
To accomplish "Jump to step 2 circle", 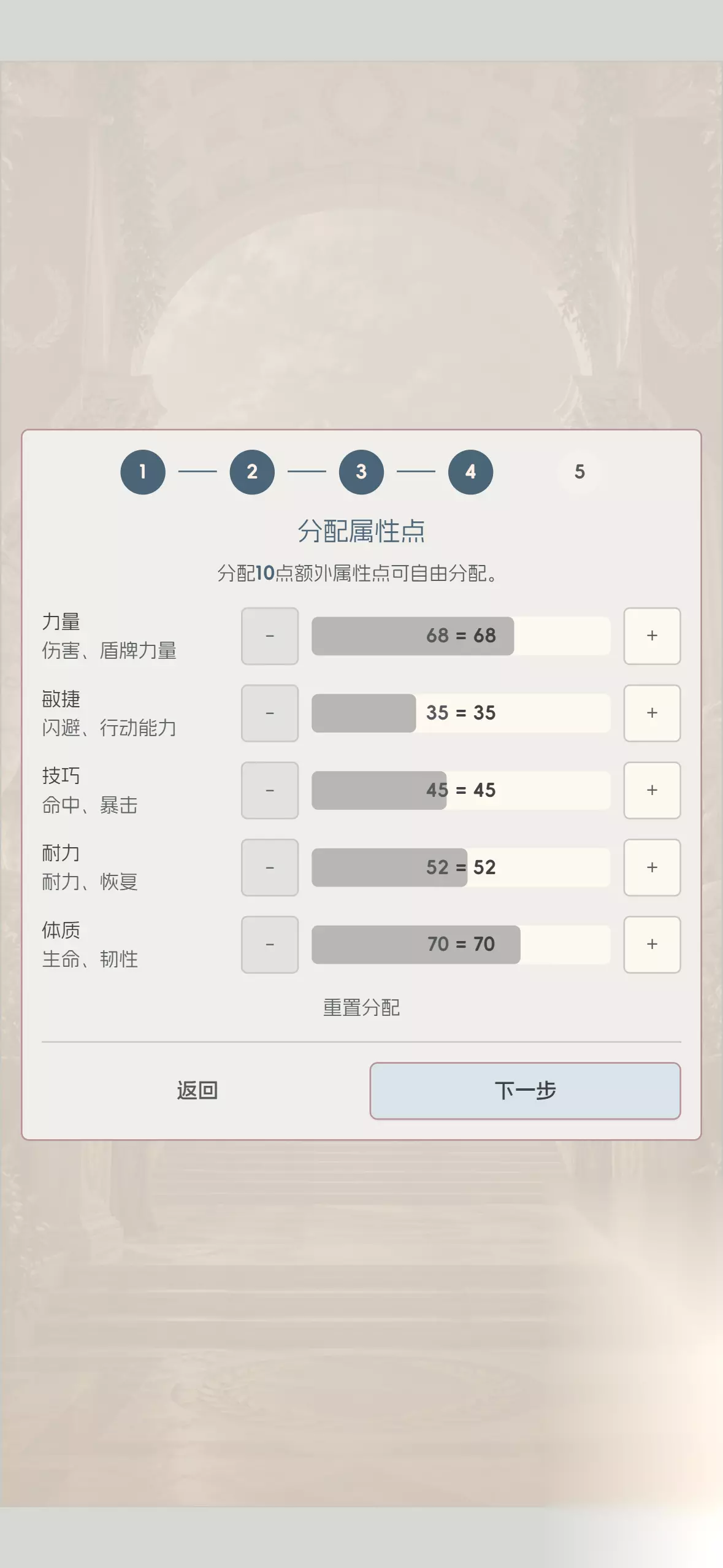I will 252,472.
